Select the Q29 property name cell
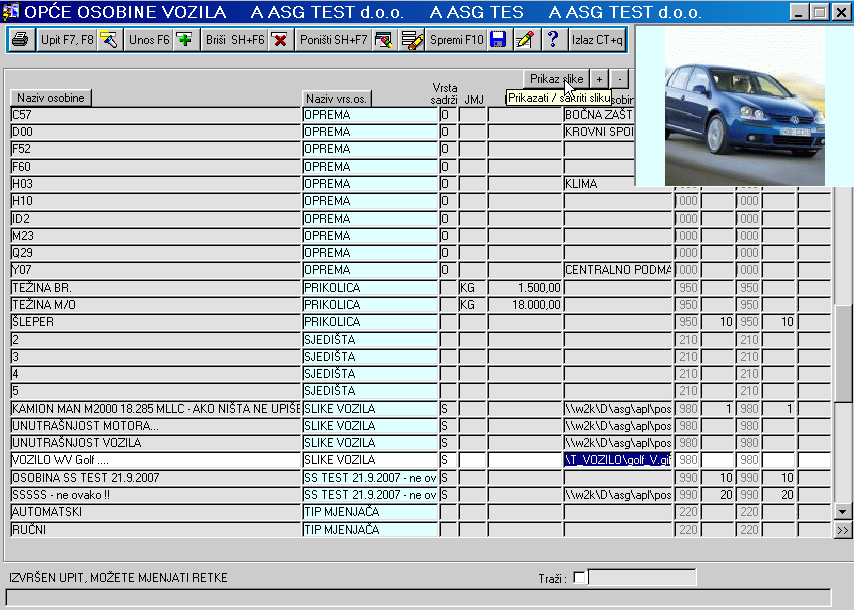The width and height of the screenshot is (854, 610). [x=156, y=253]
